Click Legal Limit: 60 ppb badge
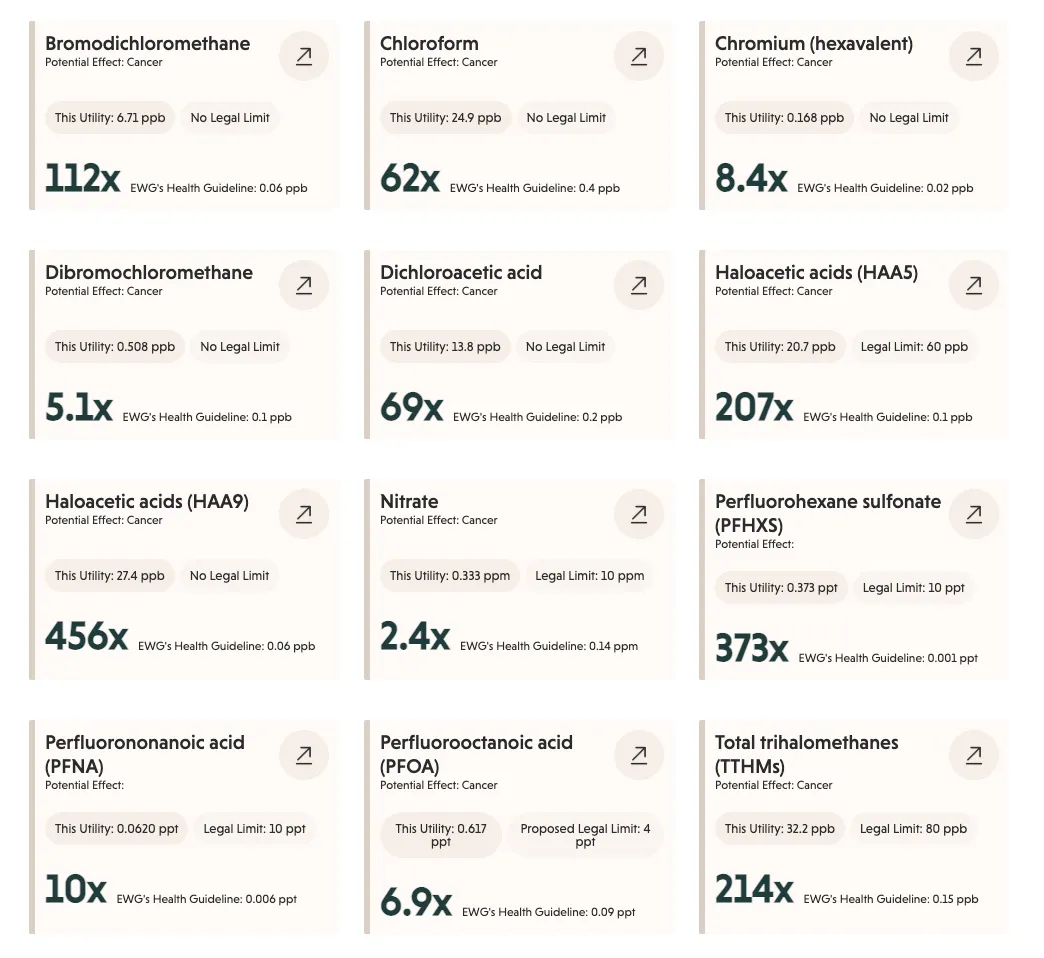The image size is (1044, 958). tap(914, 347)
